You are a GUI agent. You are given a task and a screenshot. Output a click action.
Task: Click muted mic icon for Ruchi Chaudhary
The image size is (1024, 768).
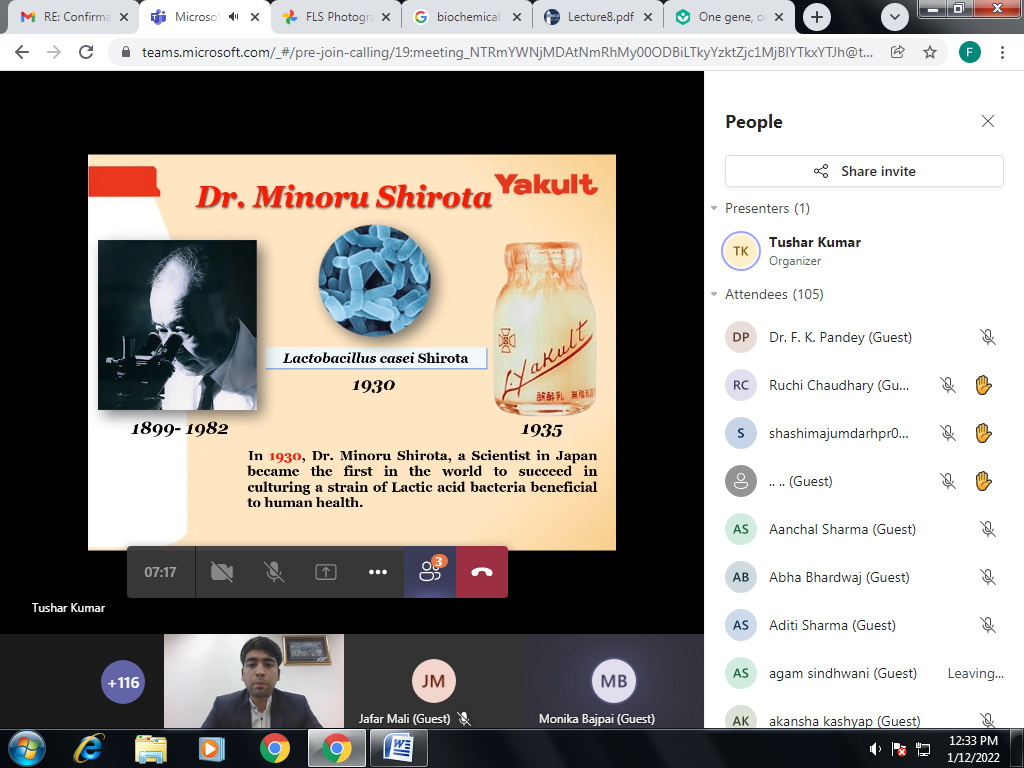[948, 385]
